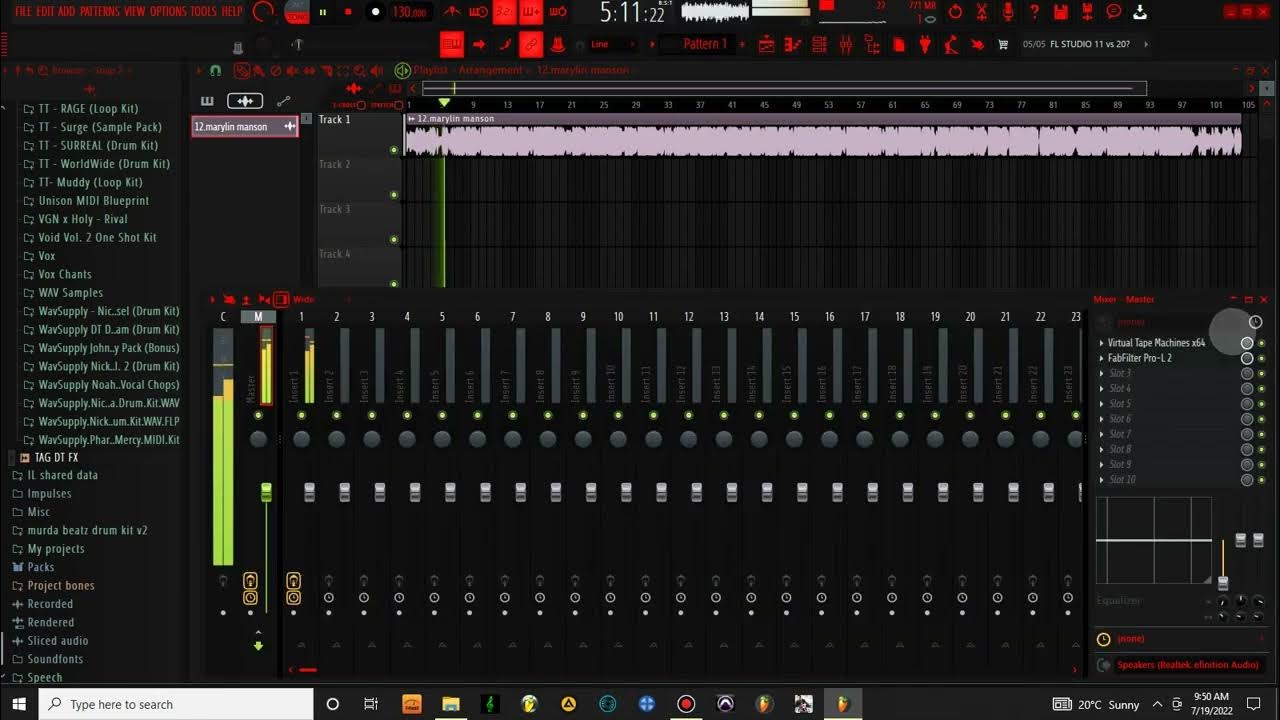Click the 130.000 tempo field

point(409,12)
